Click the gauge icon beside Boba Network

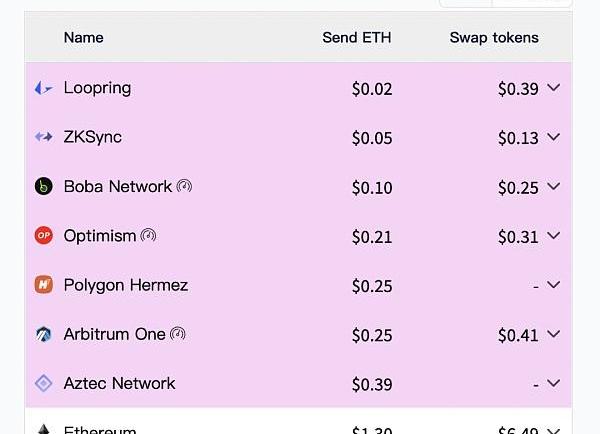[x=184, y=186]
